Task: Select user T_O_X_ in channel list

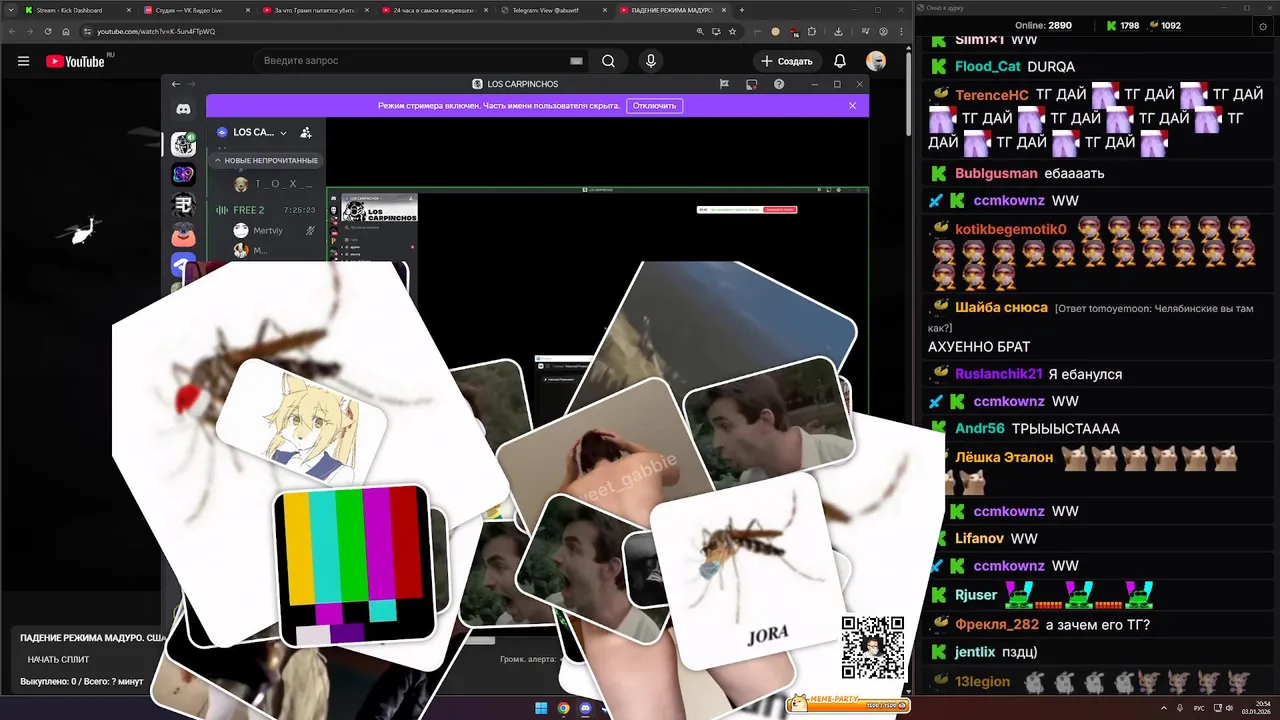Action: coord(275,185)
